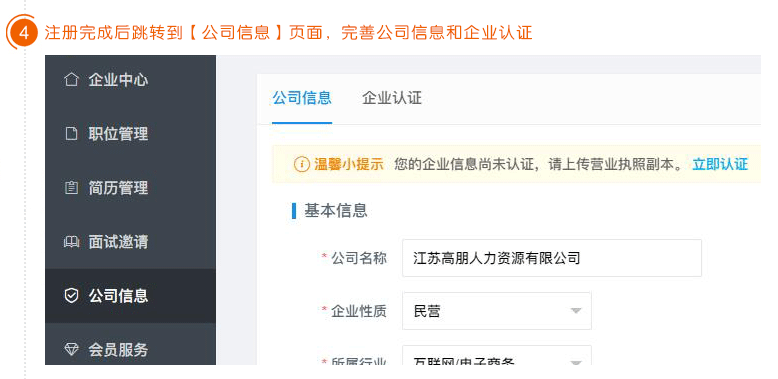Click the document icon beside 职位管理
The height and width of the screenshot is (379, 778).
[71, 134]
